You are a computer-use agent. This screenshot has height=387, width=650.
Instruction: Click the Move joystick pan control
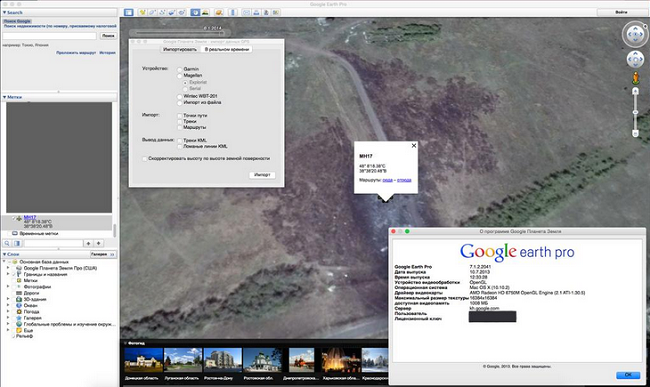[635, 60]
